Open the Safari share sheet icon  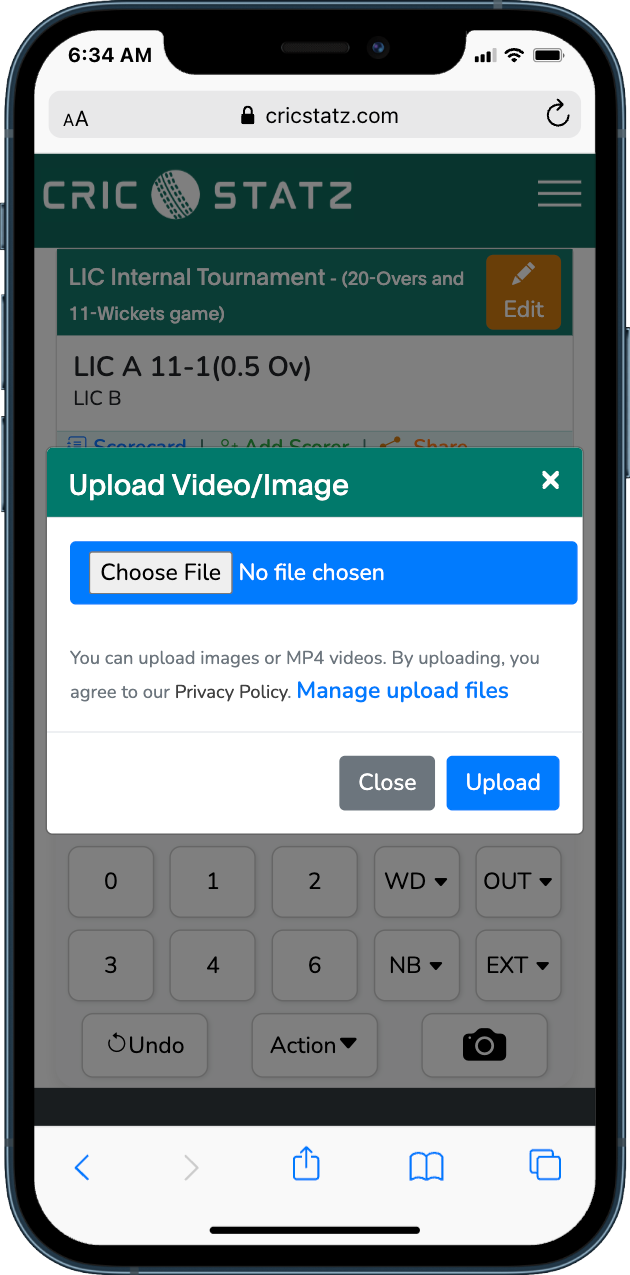tap(306, 1164)
